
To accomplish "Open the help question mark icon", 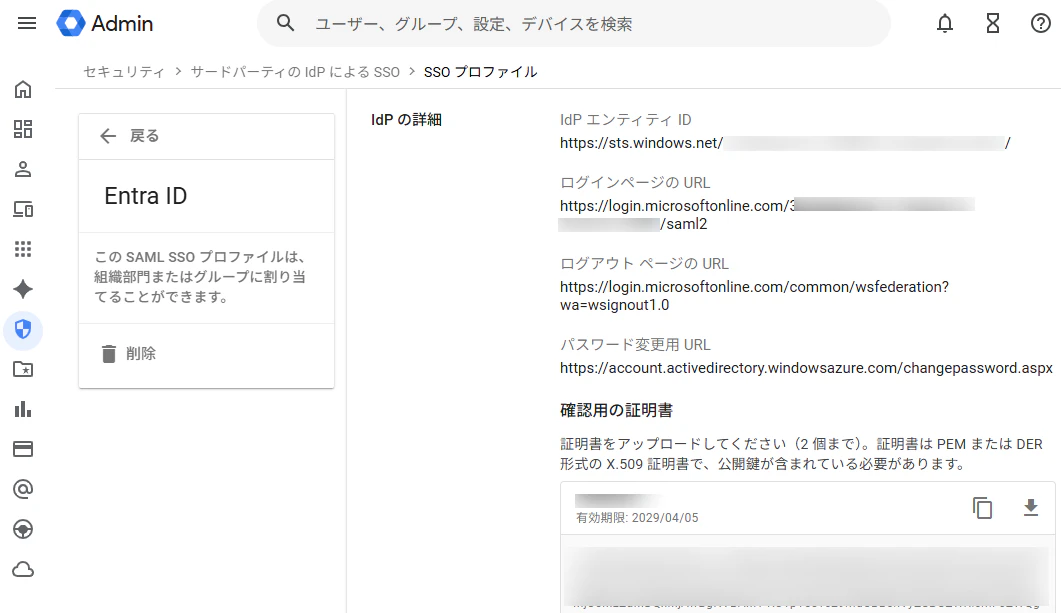I will [x=1041, y=24].
